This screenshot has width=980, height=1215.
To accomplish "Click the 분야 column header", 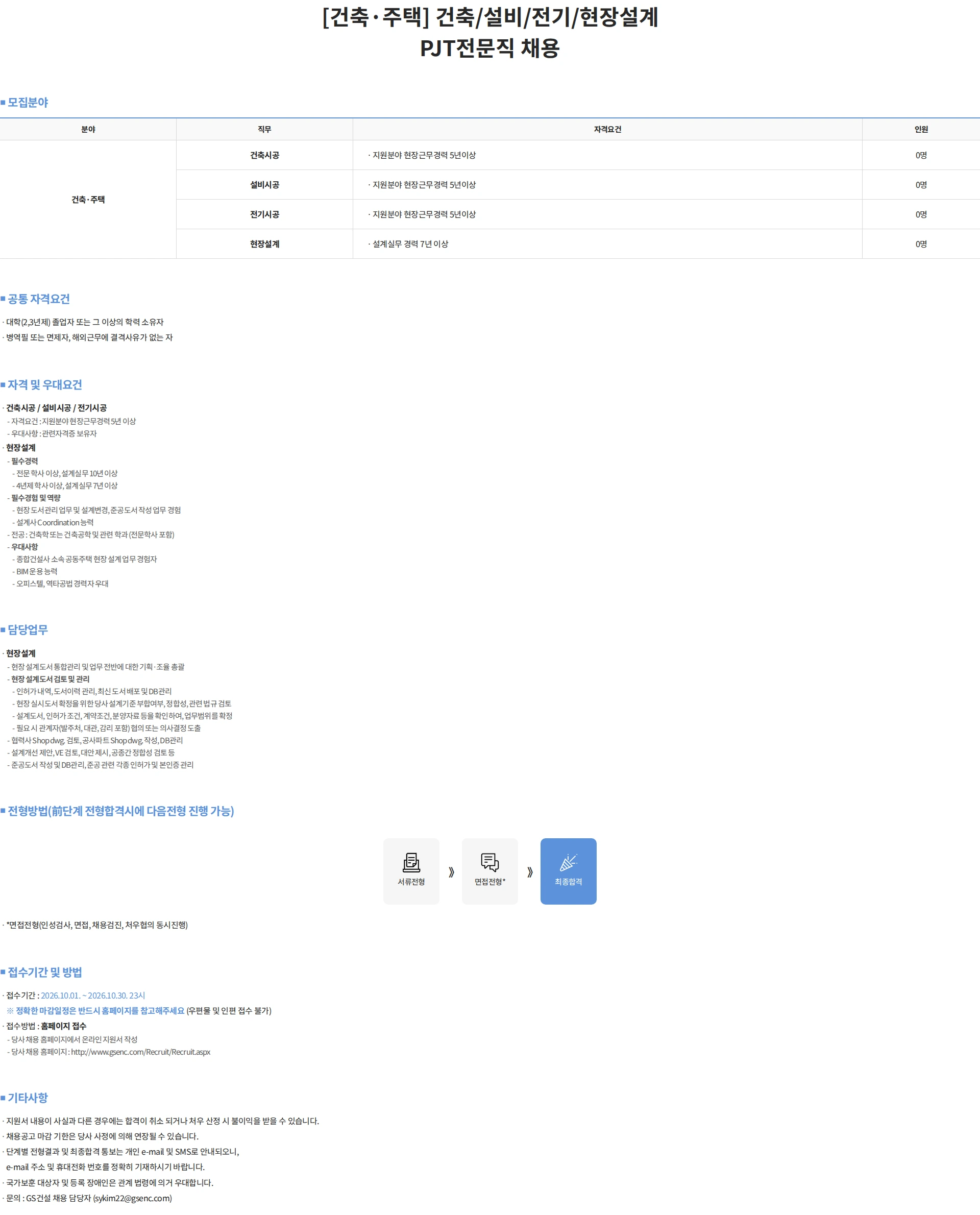I will tap(88, 129).
